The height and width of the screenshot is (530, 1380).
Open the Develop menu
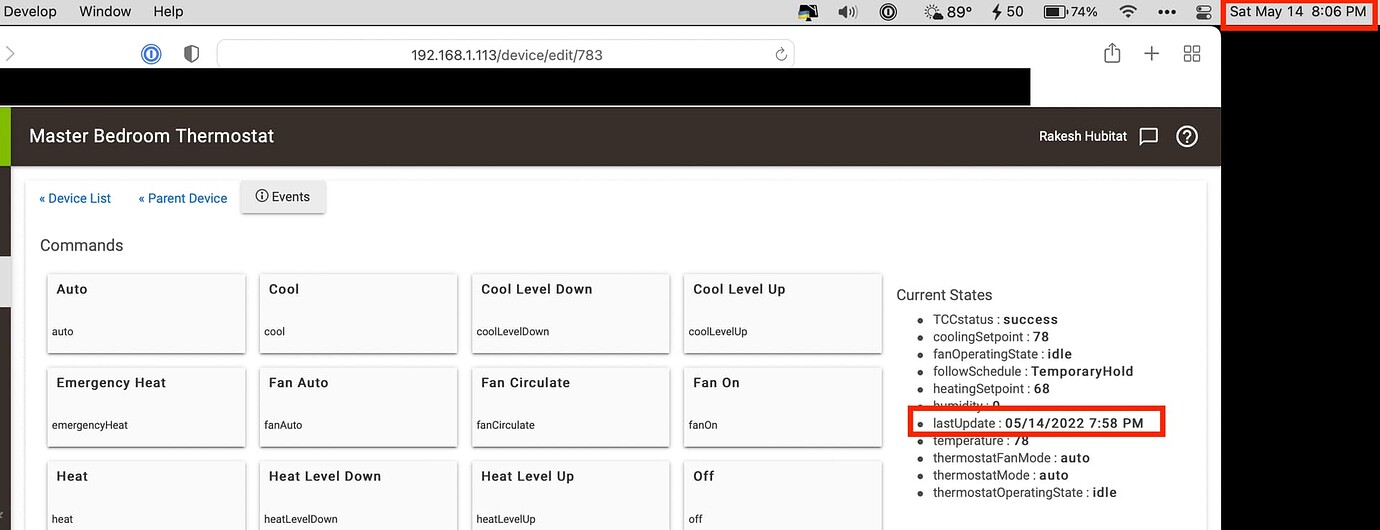[x=30, y=12]
